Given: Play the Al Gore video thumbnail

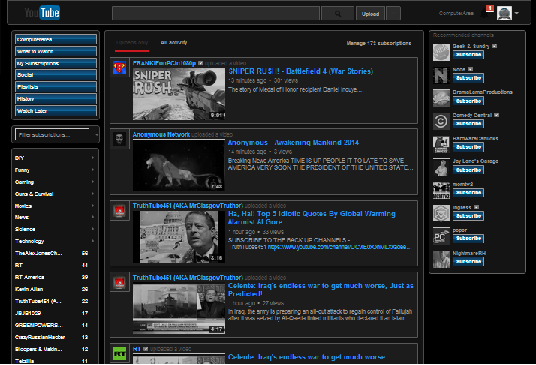Looking at the screenshot, I should (x=179, y=236).
